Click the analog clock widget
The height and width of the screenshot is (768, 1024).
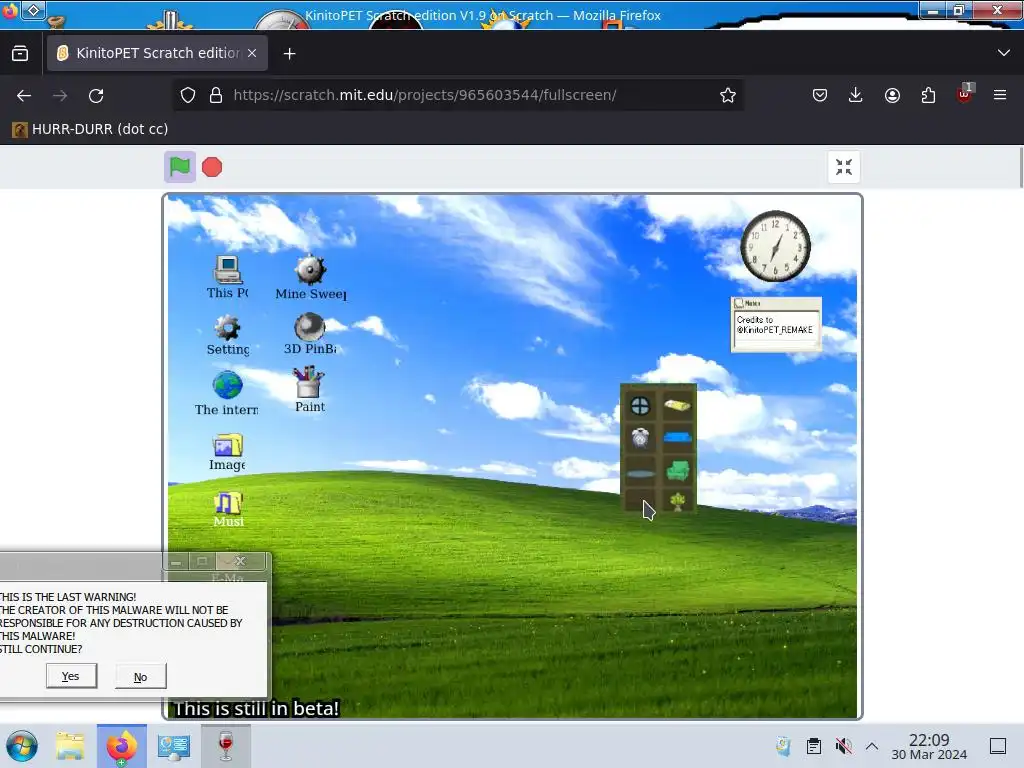tap(775, 246)
